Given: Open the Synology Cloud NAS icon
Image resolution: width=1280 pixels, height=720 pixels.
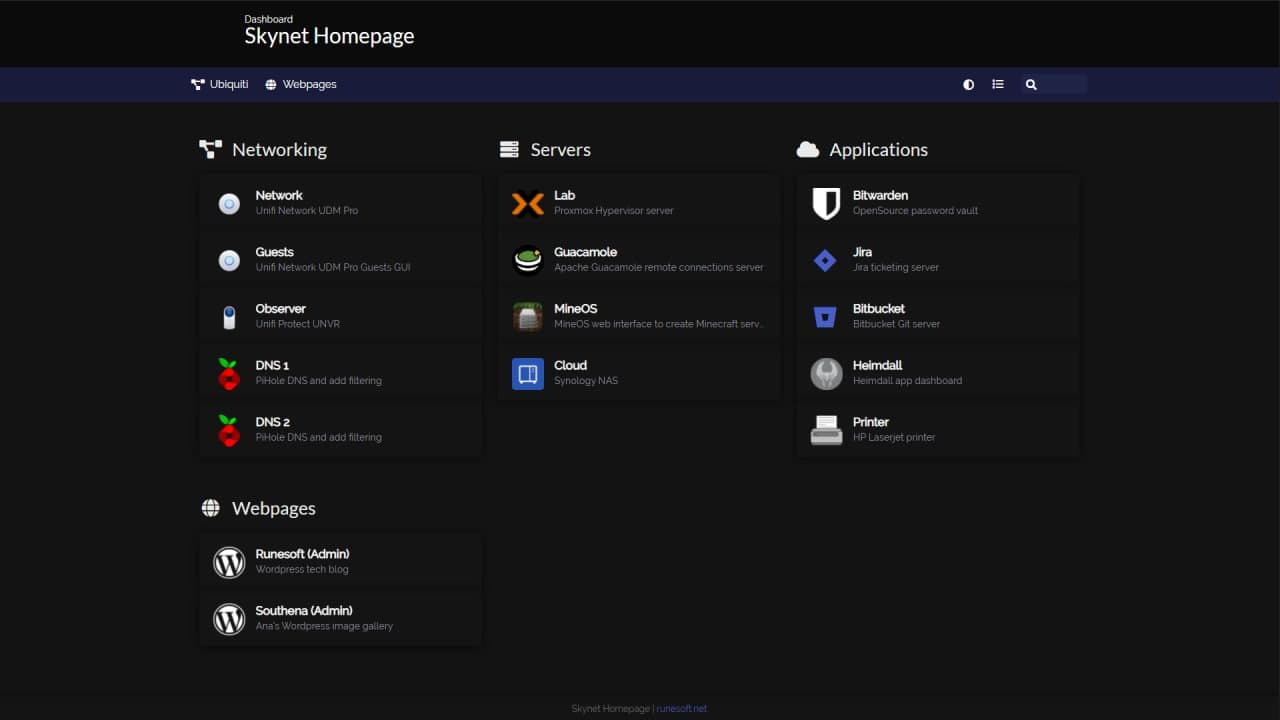Looking at the screenshot, I should [x=527, y=374].
